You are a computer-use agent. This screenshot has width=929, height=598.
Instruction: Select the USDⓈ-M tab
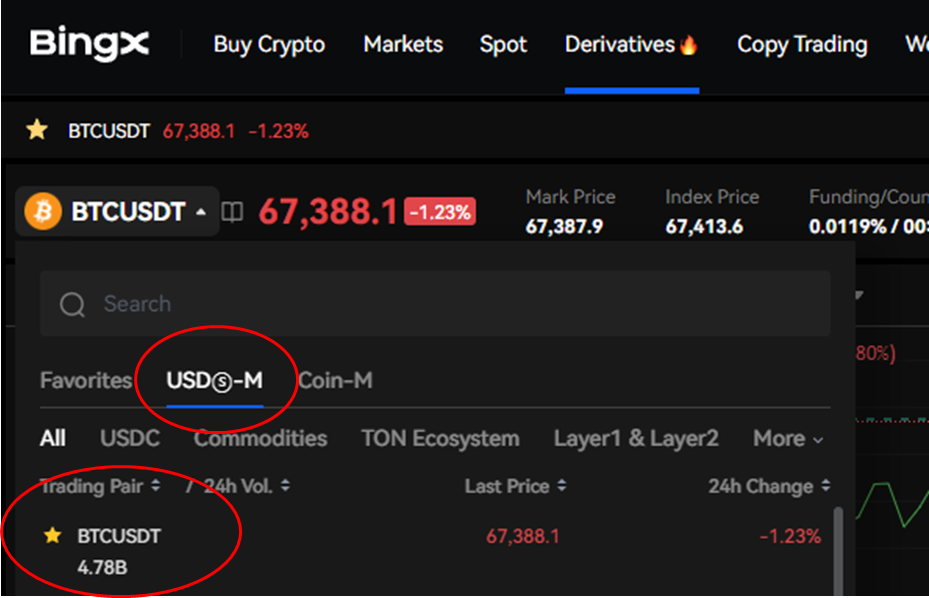pyautogui.click(x=214, y=381)
